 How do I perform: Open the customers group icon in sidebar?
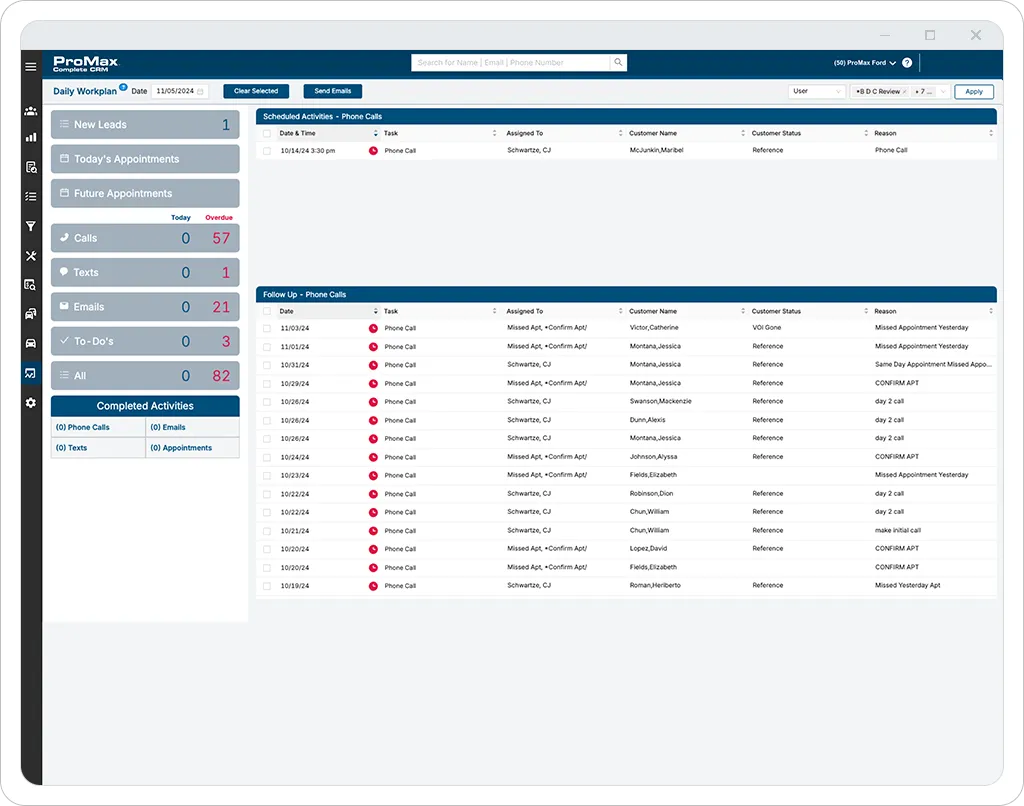[31, 111]
